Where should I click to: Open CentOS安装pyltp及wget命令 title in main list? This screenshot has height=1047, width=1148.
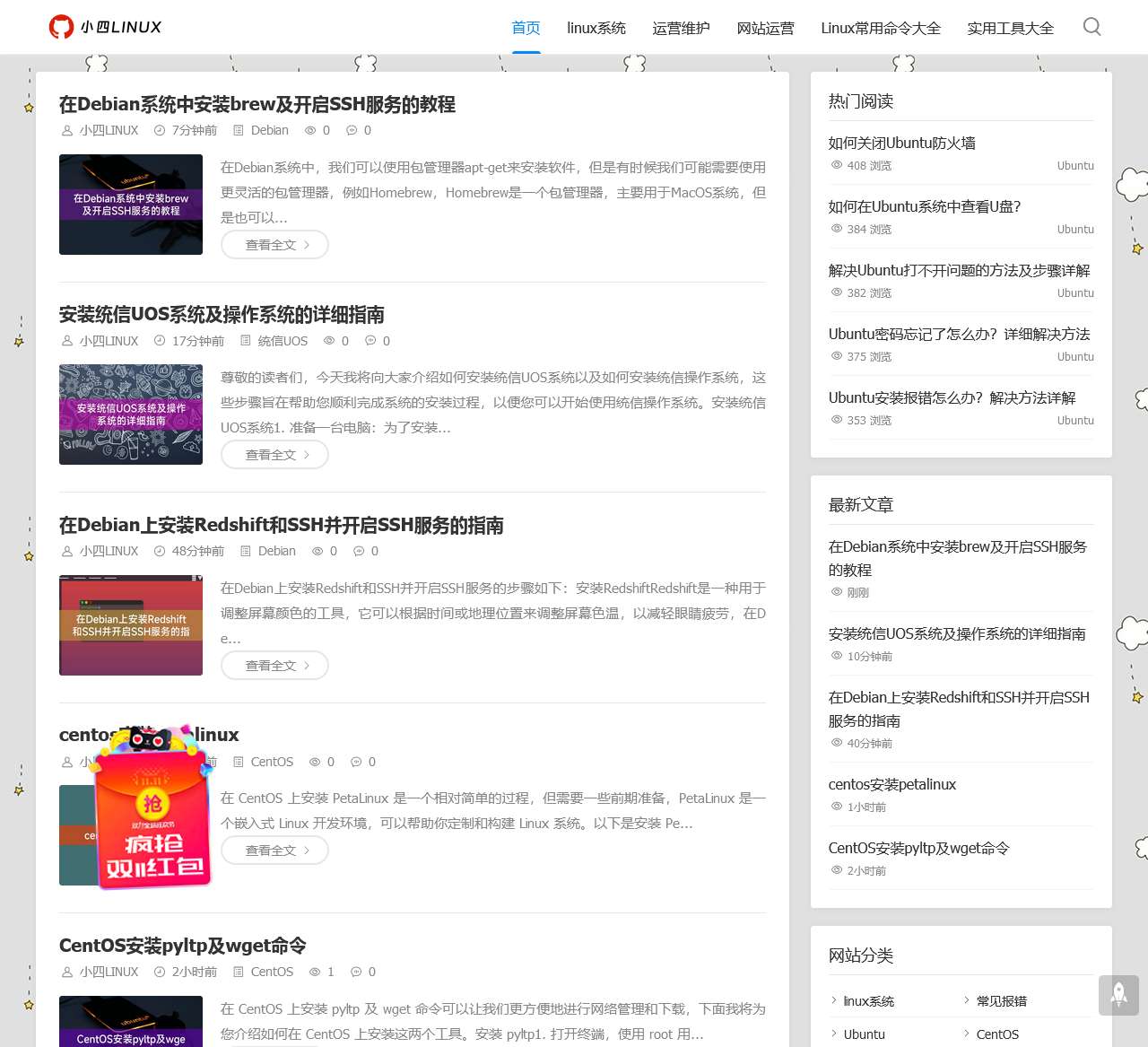point(183,946)
